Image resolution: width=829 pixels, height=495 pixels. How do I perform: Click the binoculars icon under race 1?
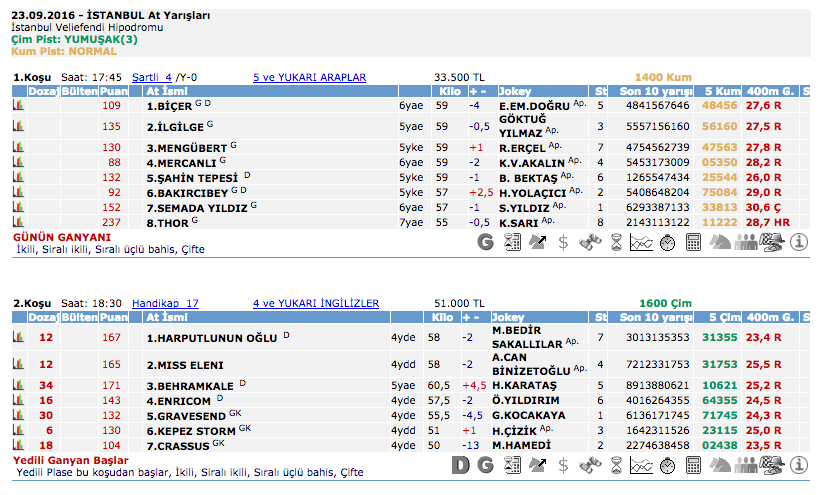pos(590,241)
